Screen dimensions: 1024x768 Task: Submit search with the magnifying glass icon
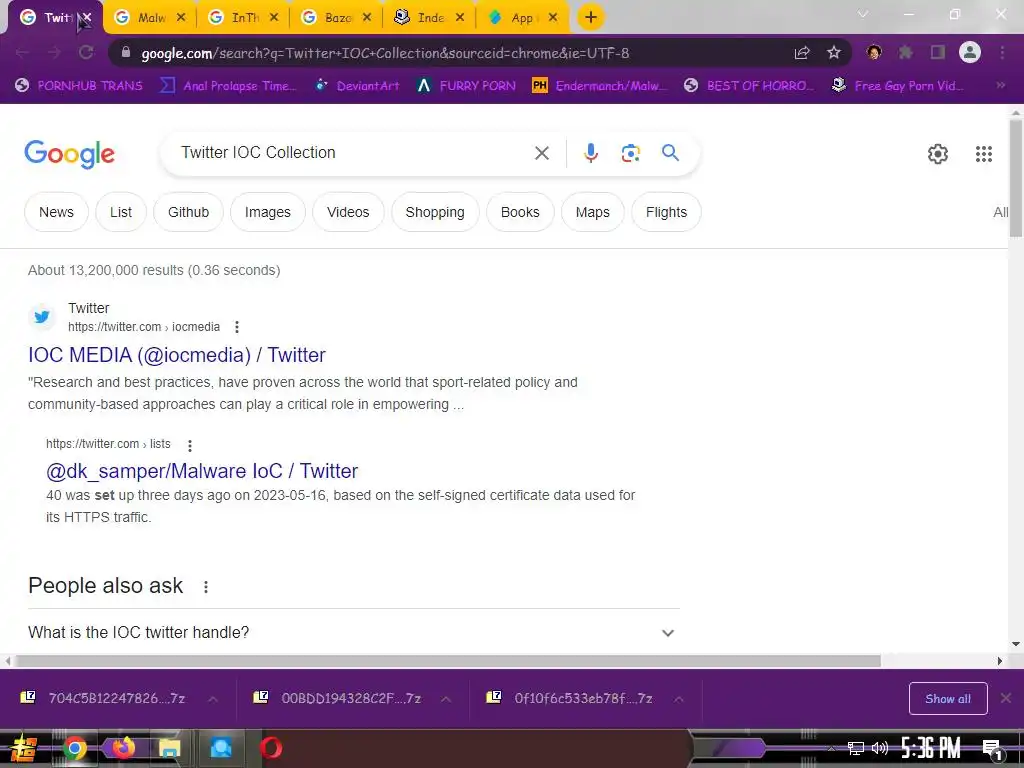[x=670, y=153]
